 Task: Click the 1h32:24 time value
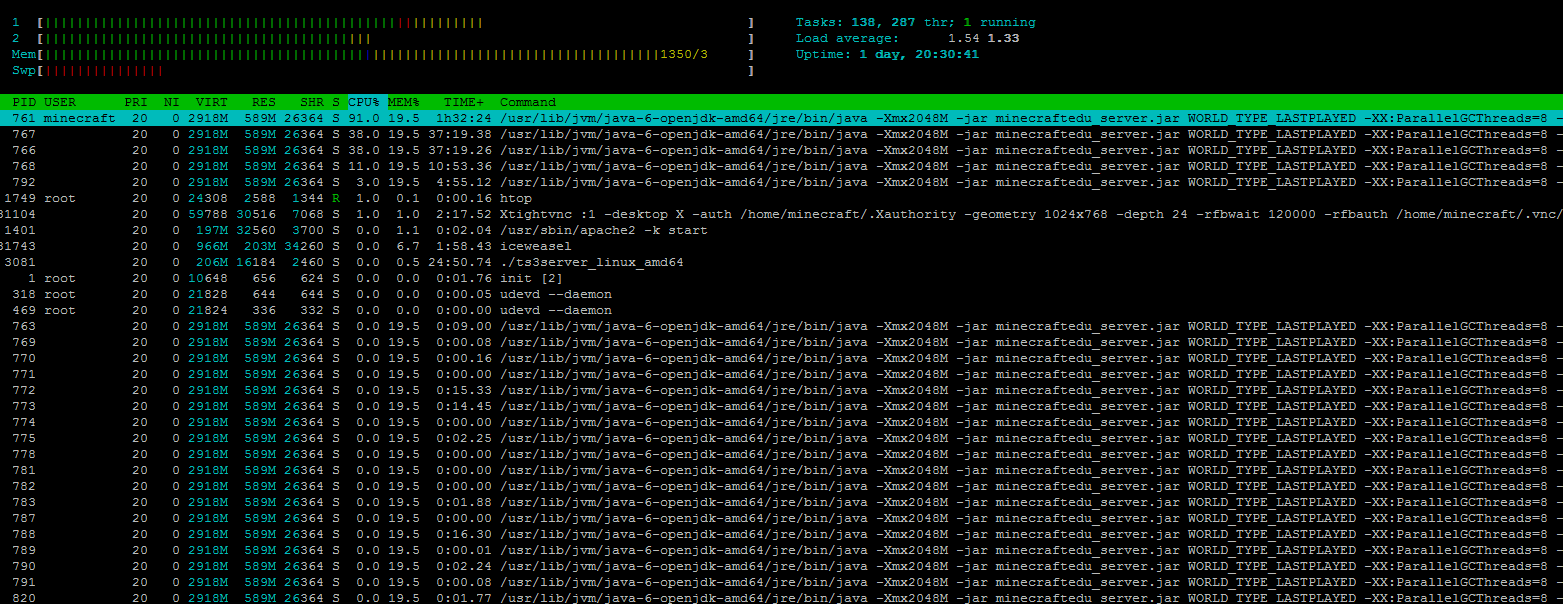point(464,118)
